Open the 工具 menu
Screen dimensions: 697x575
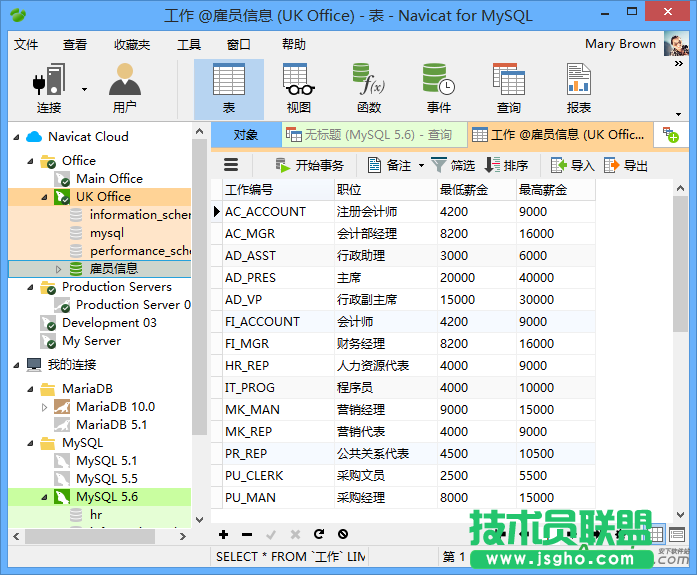189,44
